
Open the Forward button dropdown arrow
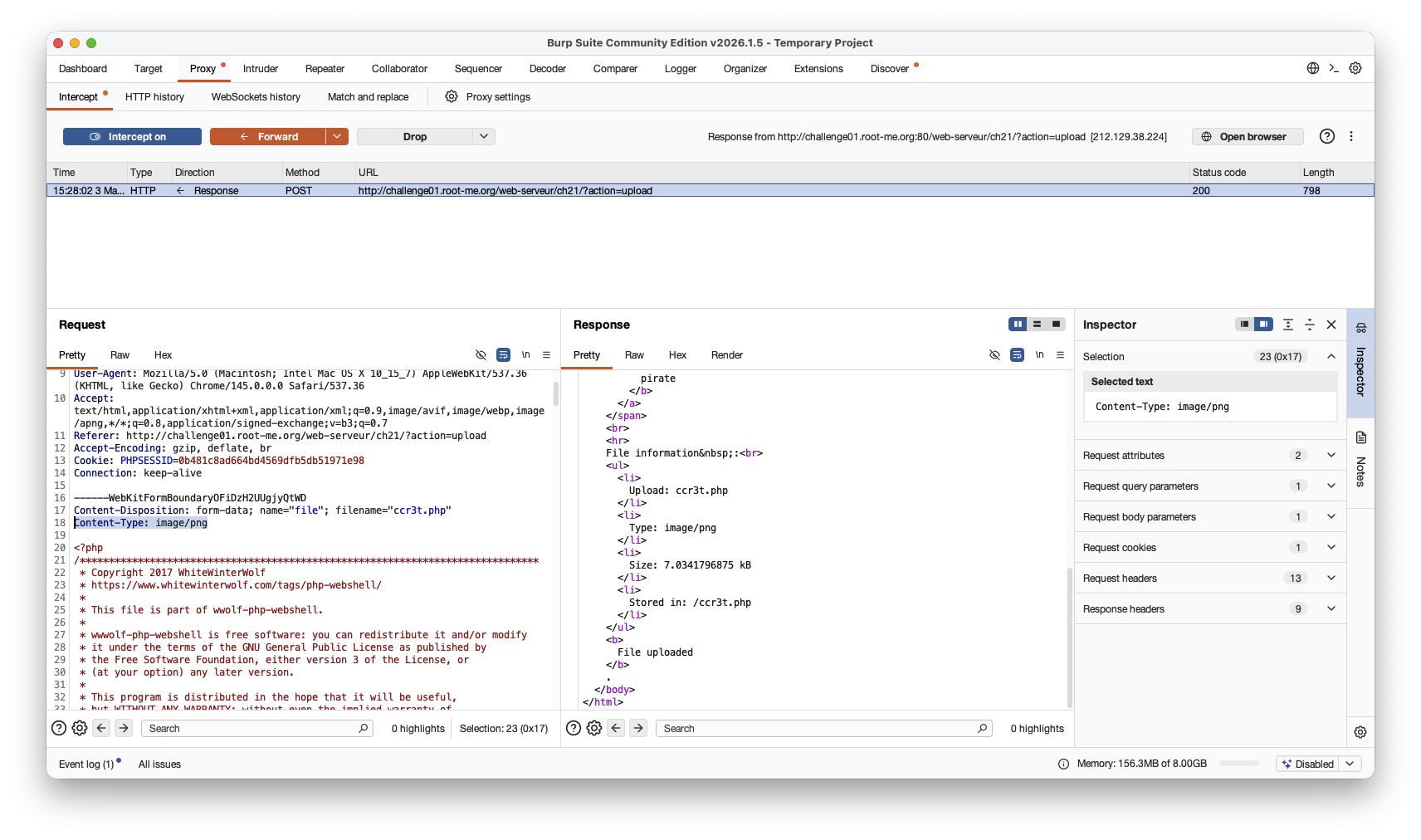point(337,136)
